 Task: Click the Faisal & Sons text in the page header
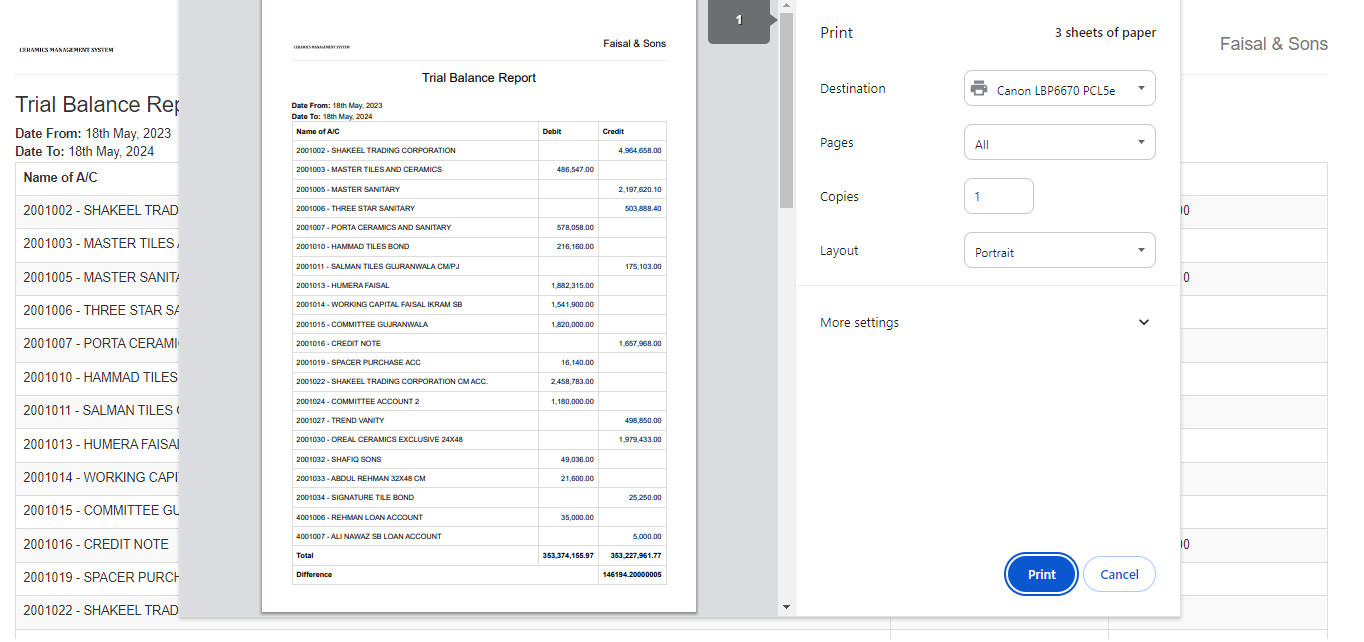tap(1273, 44)
